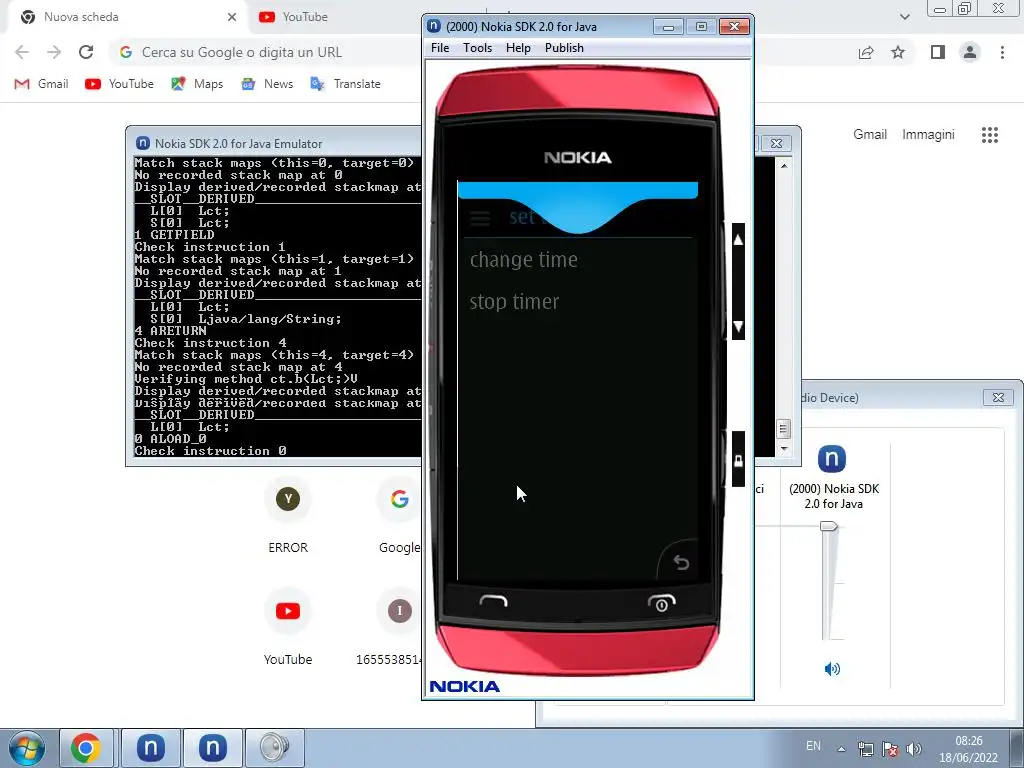
Task: Click Nokia SDK icon in volume mixer
Action: [832, 458]
